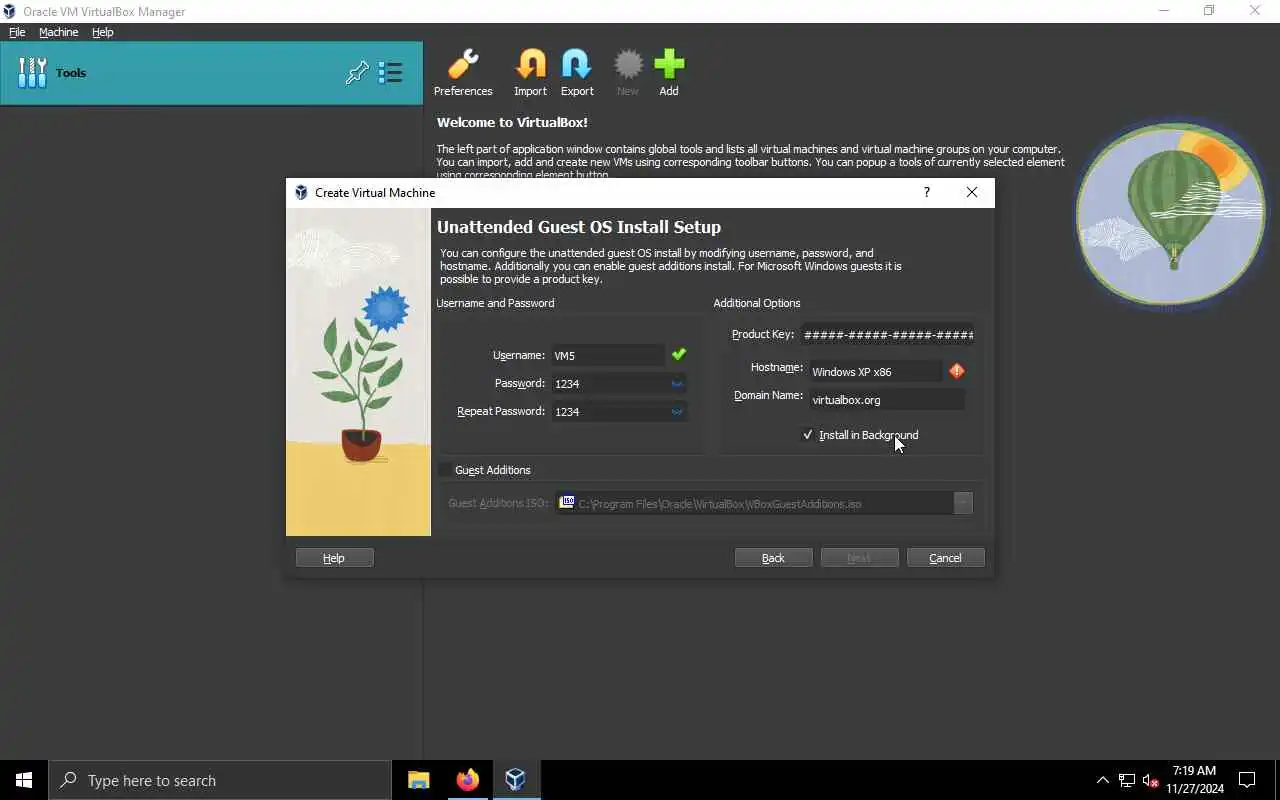Click the Product Key field

point(888,335)
